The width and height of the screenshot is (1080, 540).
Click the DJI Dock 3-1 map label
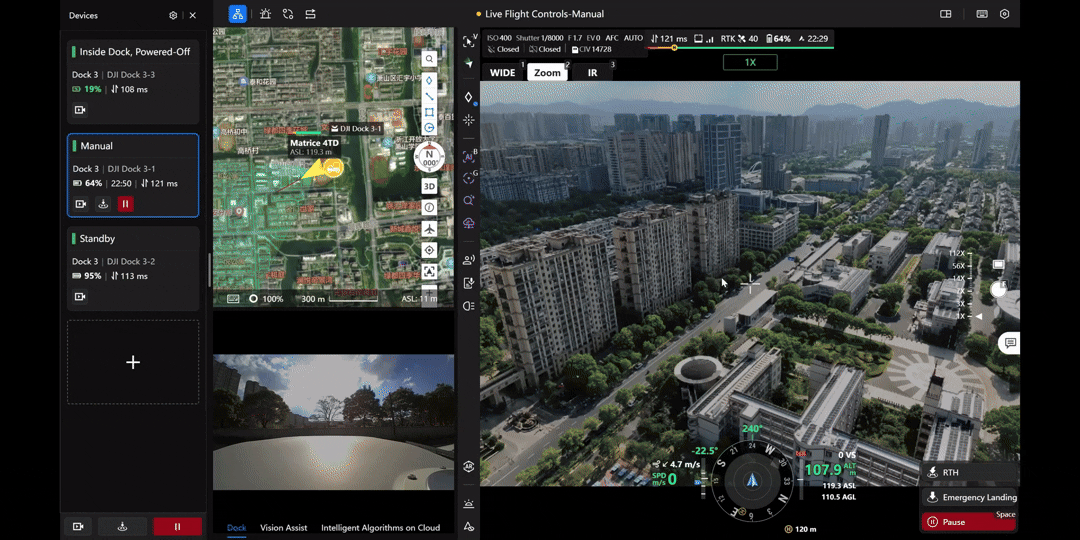coord(355,129)
